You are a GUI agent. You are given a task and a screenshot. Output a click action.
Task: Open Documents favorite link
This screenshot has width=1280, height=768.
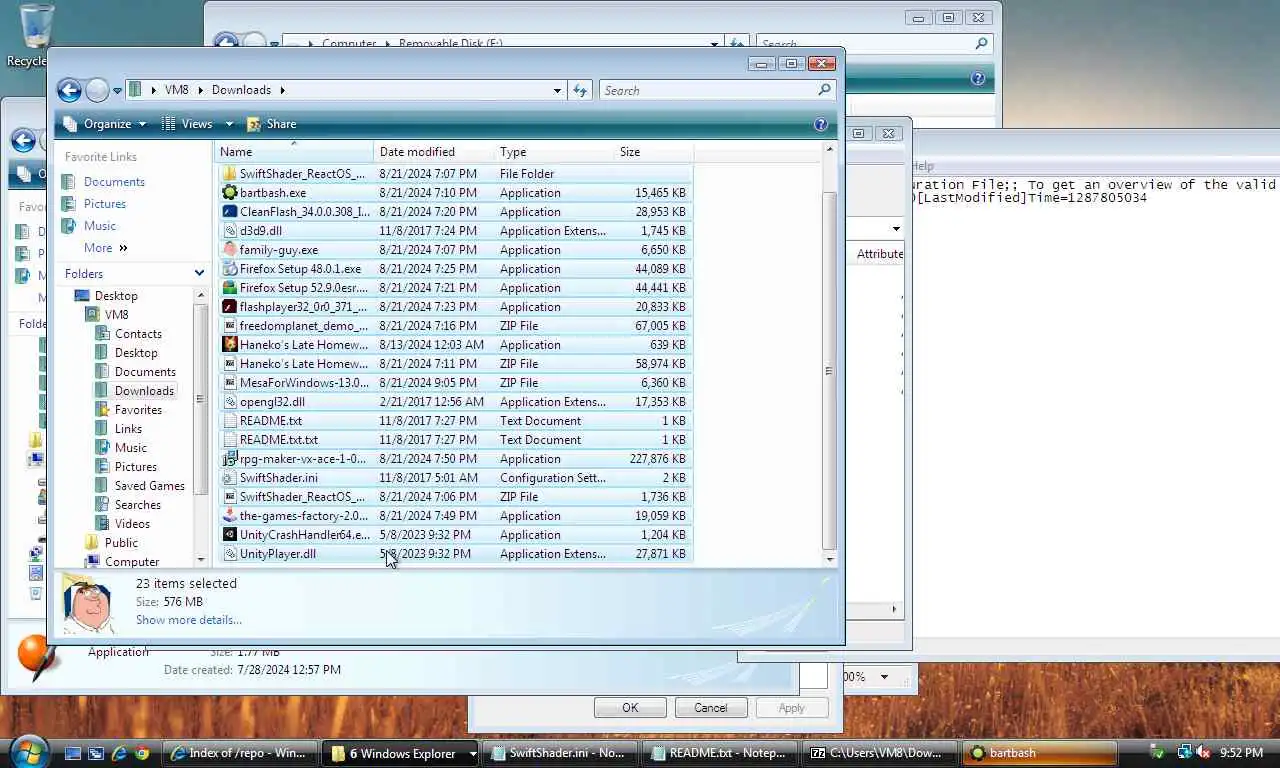point(114,182)
